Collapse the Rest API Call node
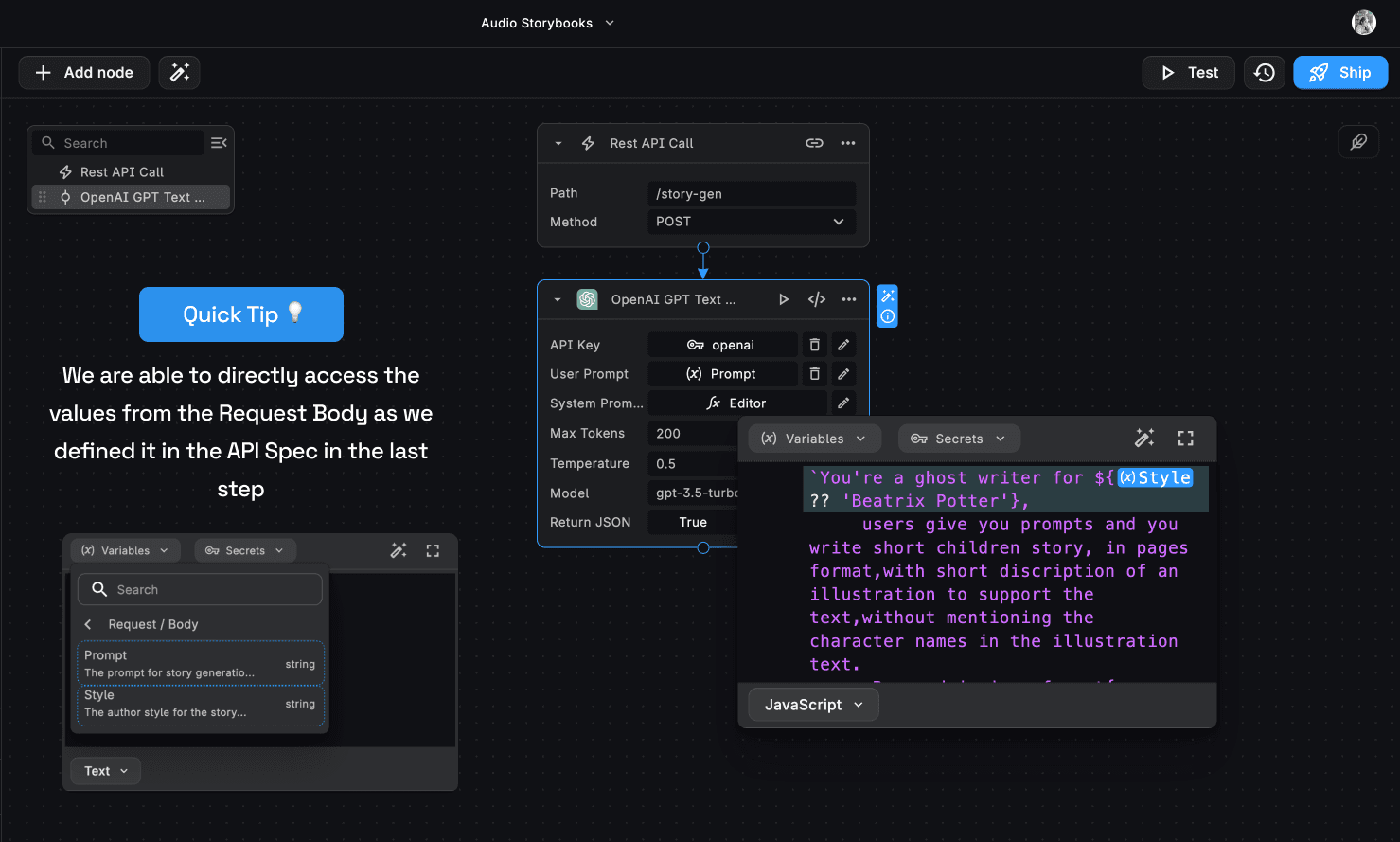The height and width of the screenshot is (842, 1400). pos(558,144)
